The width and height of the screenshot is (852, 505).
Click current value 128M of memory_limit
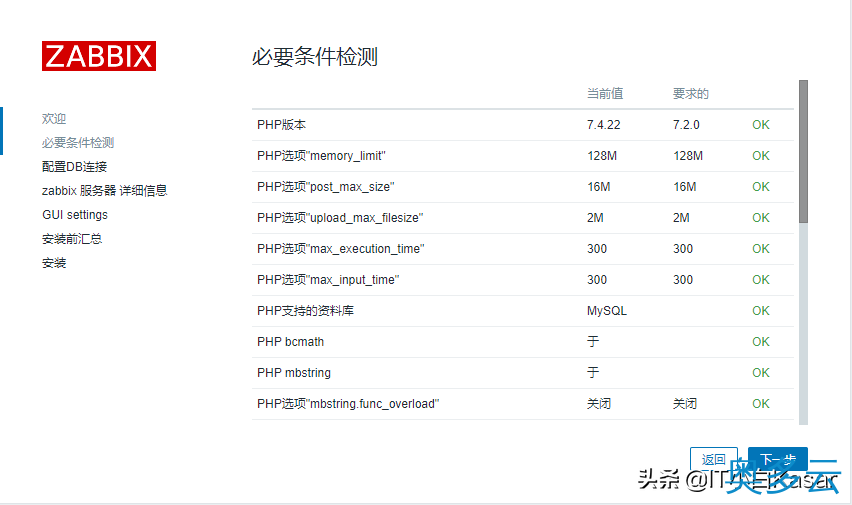pos(602,155)
